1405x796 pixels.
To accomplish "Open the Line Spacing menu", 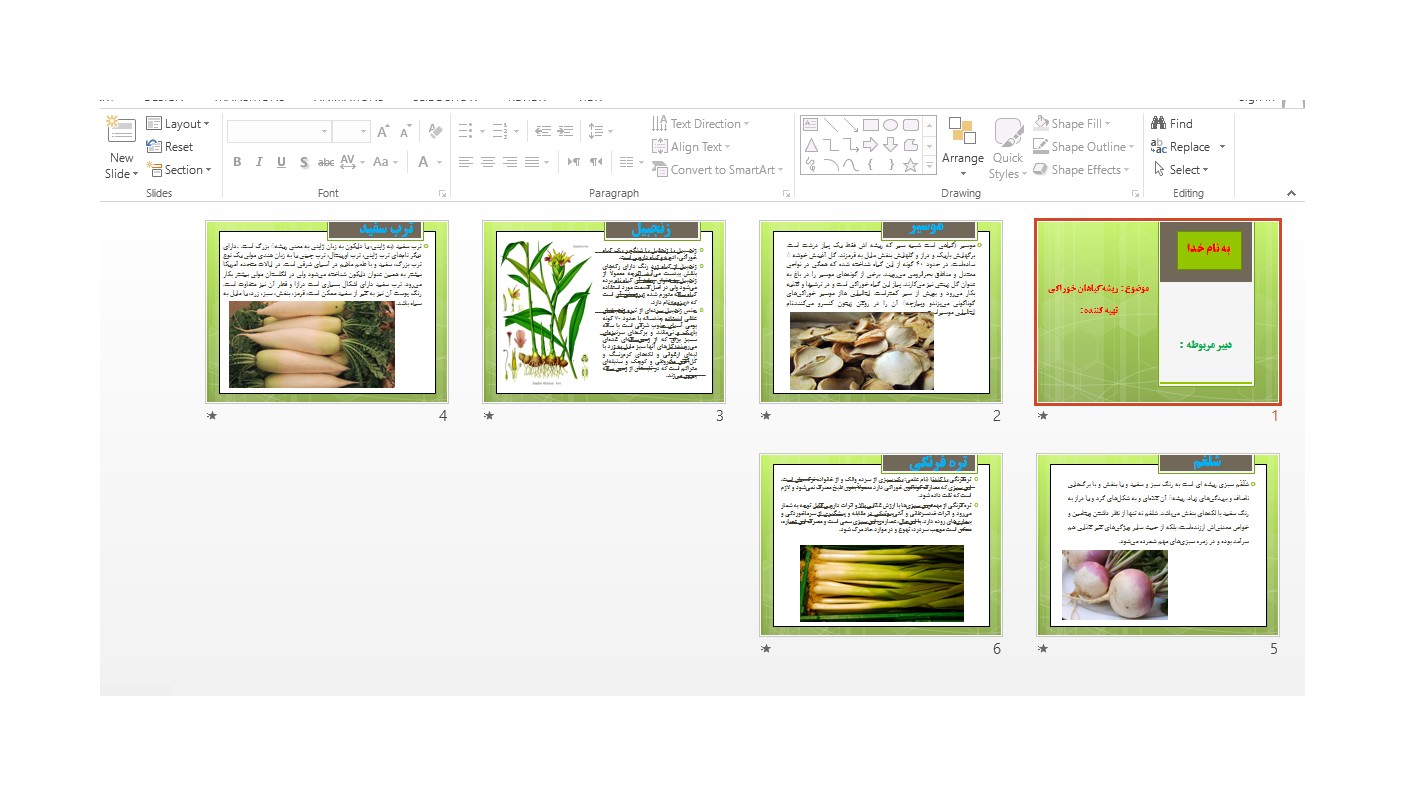I will (600, 131).
